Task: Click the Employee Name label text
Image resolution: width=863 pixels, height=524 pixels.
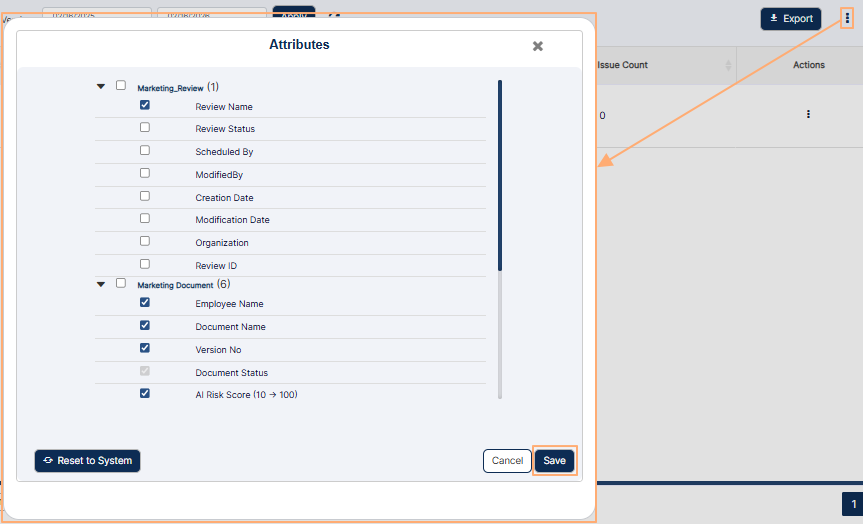Action: pos(230,304)
